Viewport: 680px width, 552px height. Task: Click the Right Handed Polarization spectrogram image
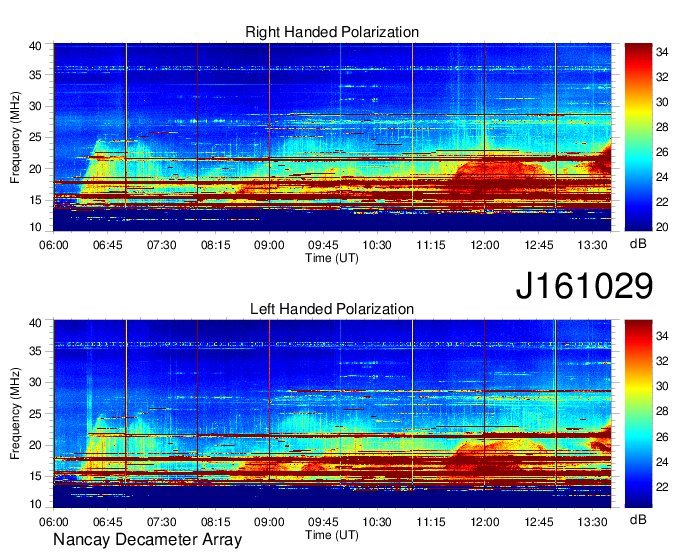pos(332,137)
